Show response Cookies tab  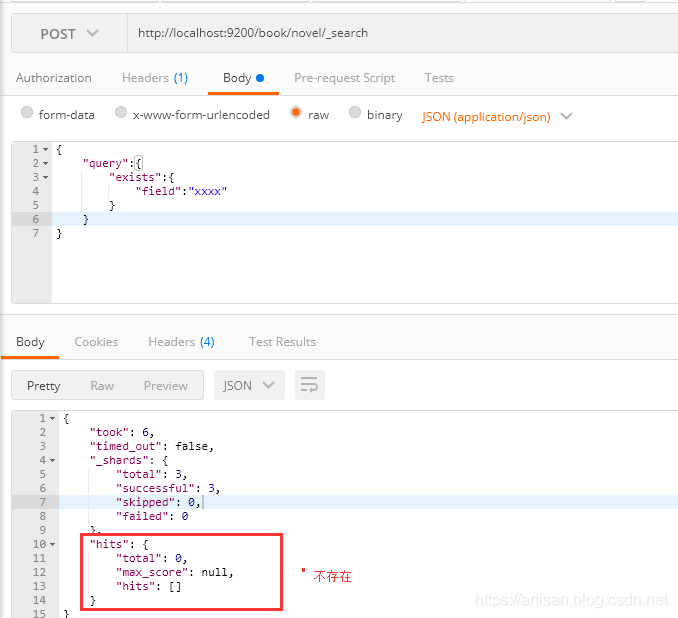pos(96,342)
